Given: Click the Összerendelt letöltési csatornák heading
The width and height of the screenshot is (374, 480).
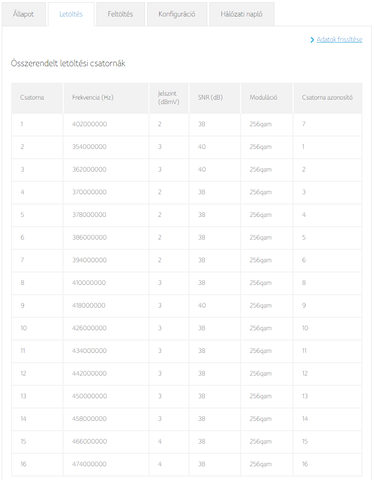Looking at the screenshot, I should click(68, 63).
